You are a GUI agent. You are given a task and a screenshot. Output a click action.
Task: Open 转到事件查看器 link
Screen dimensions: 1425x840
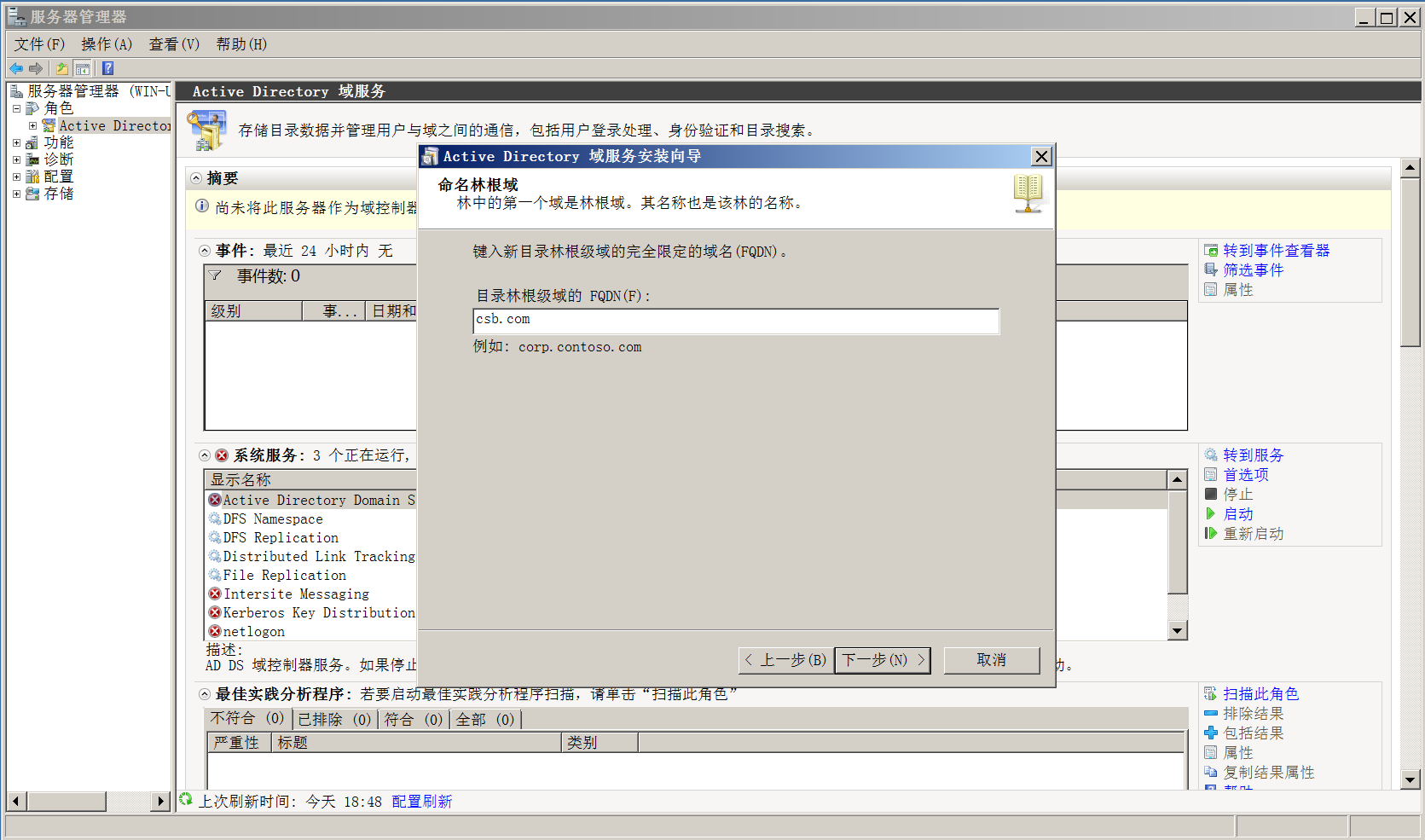(x=1276, y=251)
